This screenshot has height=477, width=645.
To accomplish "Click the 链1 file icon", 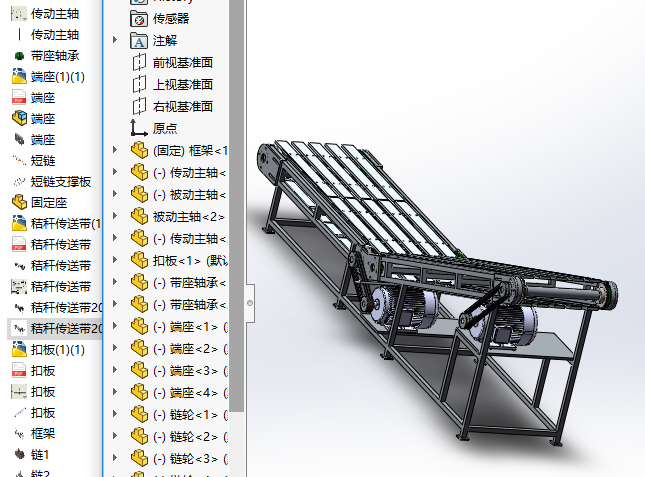I will pyautogui.click(x=19, y=454).
